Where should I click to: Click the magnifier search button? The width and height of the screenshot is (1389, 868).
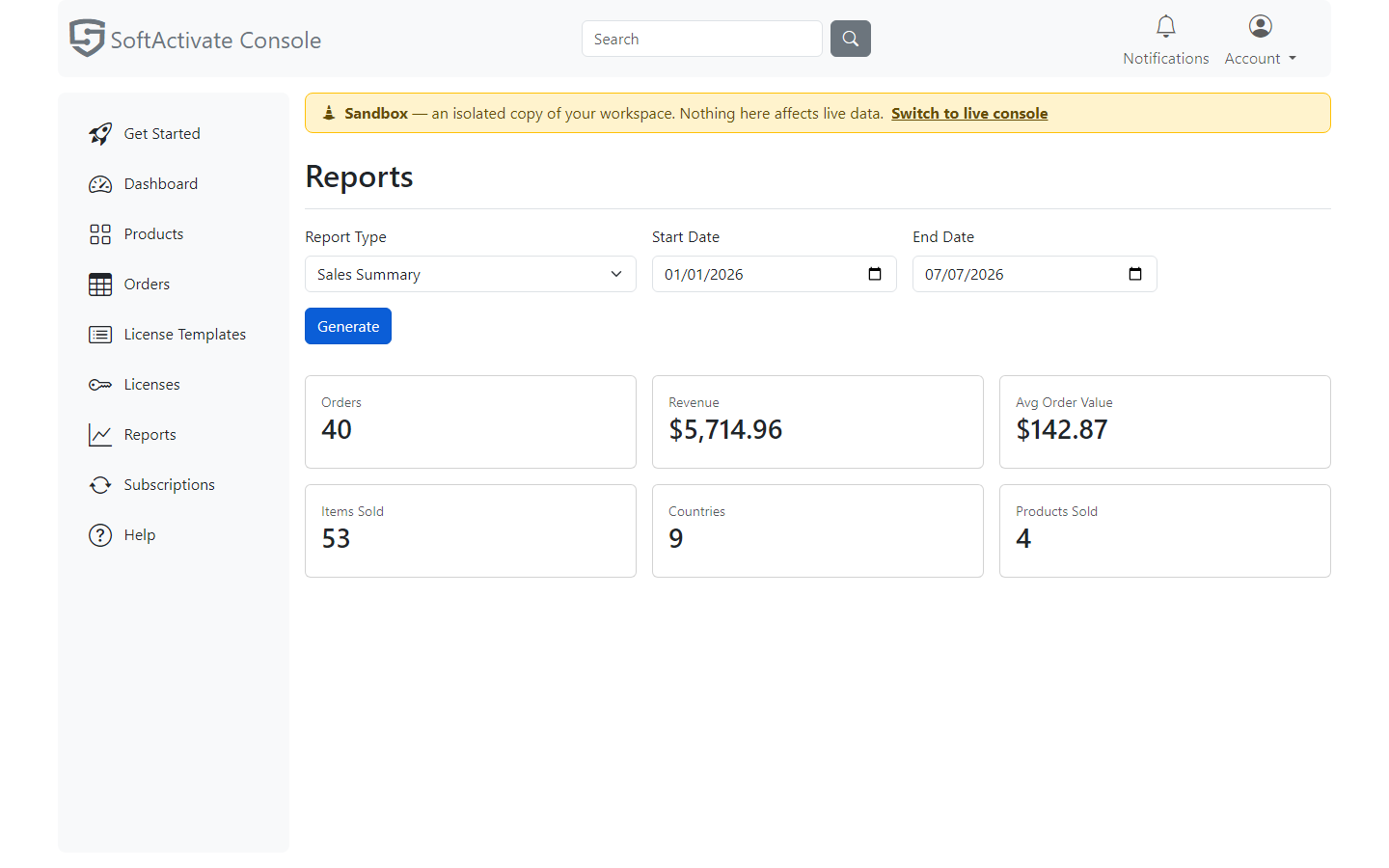click(851, 39)
